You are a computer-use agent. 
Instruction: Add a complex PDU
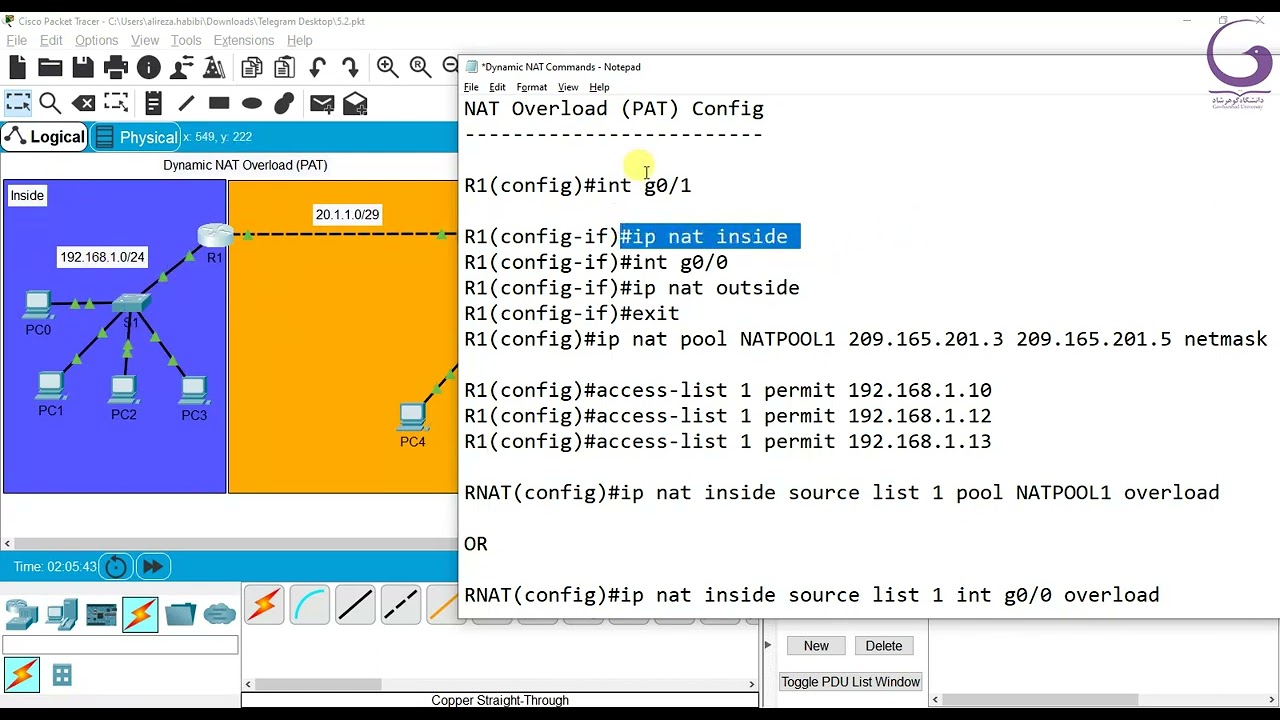coord(355,103)
